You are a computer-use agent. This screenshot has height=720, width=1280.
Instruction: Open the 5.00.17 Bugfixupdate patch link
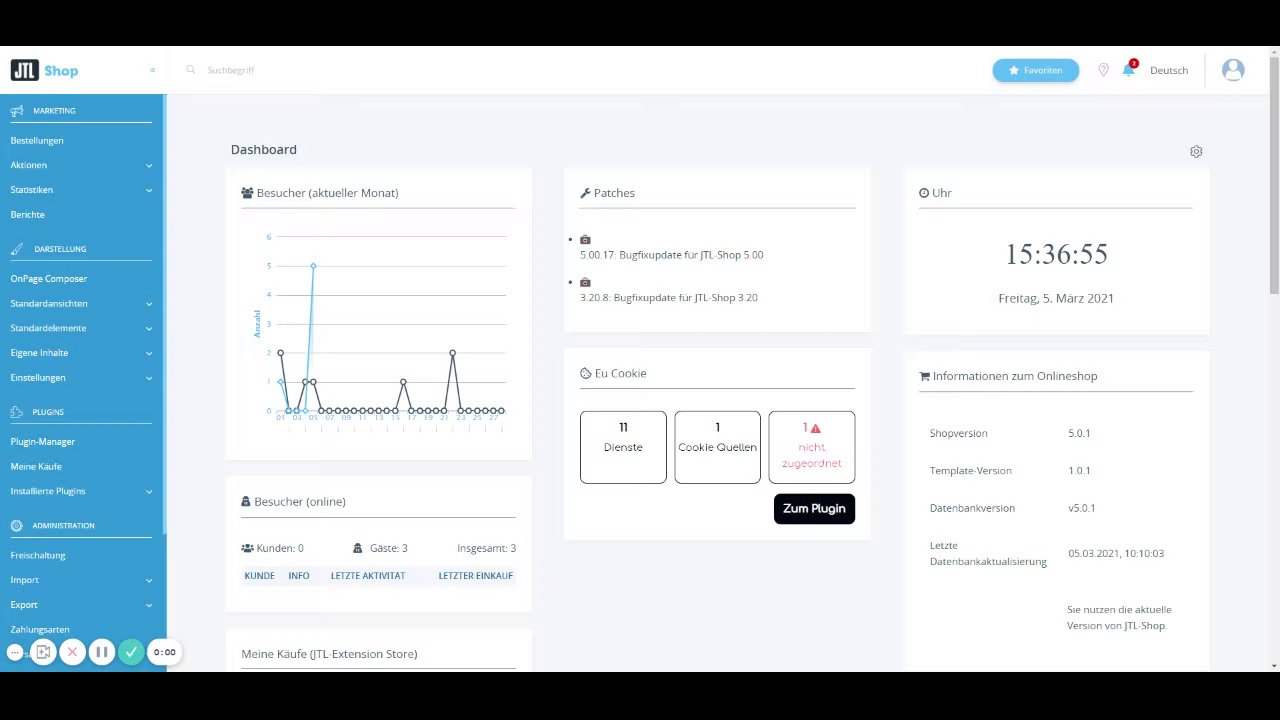coord(671,255)
